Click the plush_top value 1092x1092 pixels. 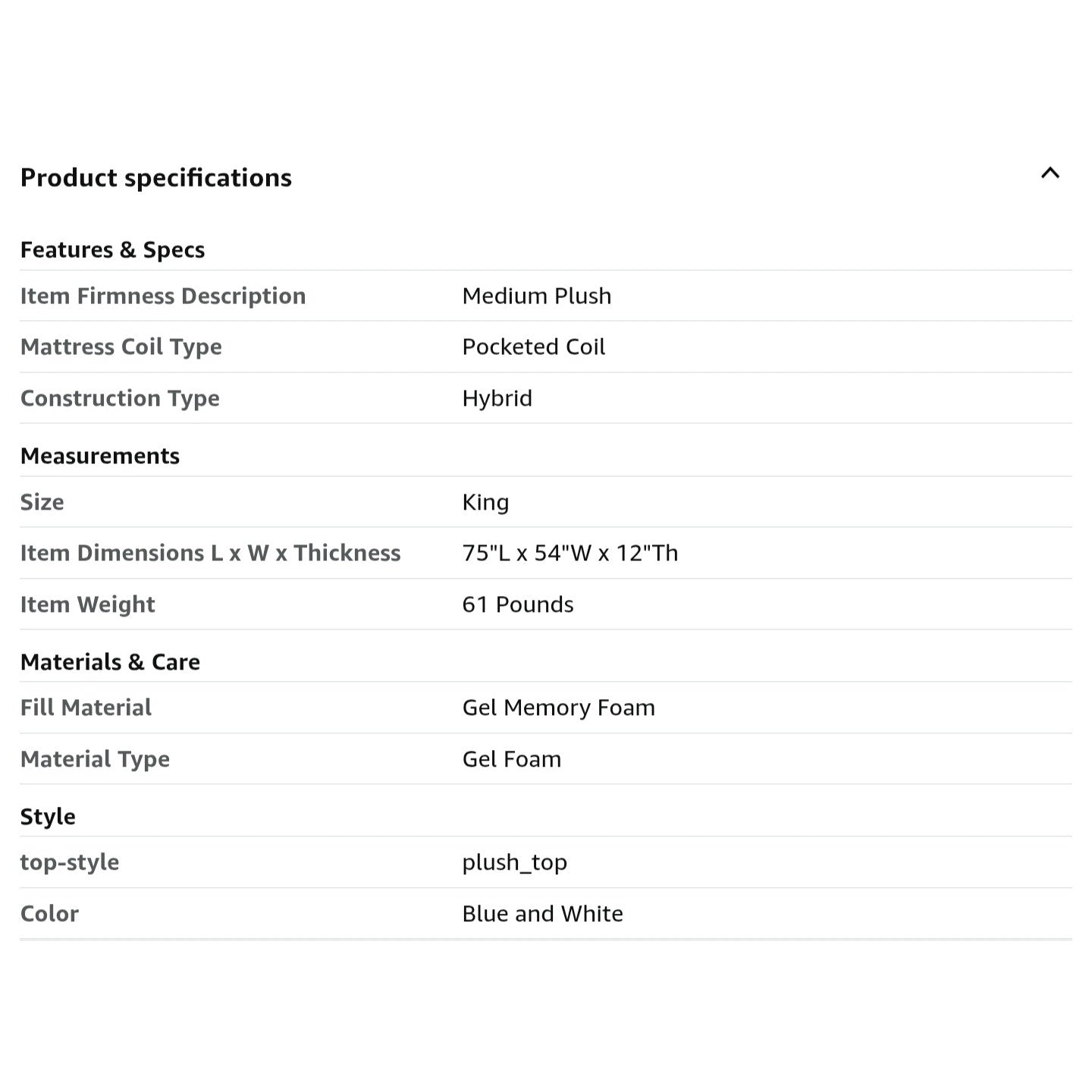click(514, 862)
